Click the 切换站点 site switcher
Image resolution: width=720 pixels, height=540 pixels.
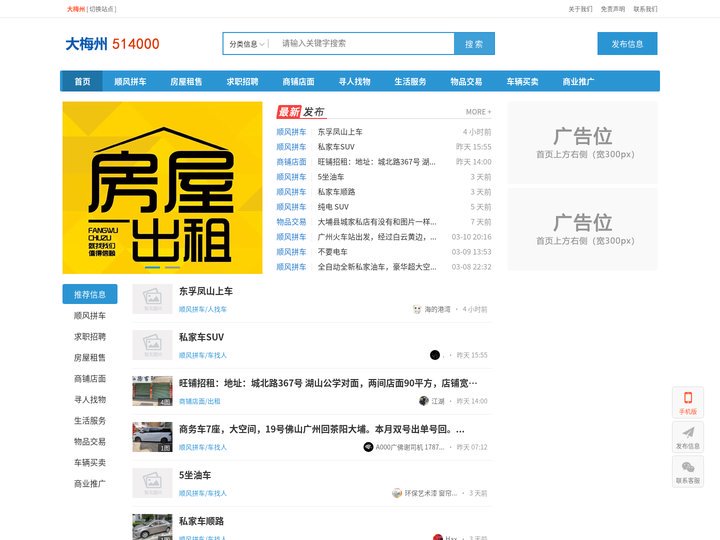tap(103, 9)
